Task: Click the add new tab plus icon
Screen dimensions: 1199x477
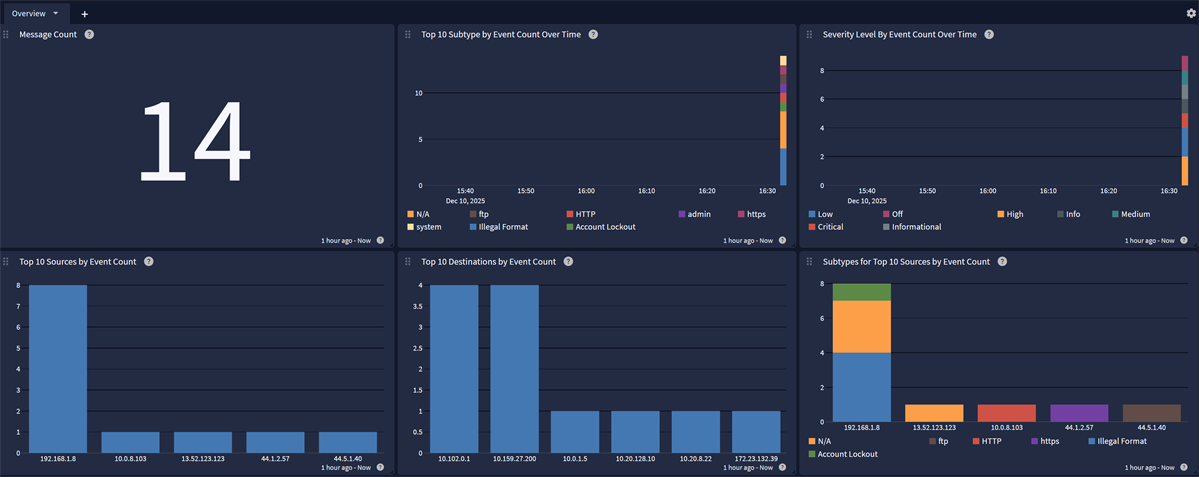Action: (x=85, y=14)
